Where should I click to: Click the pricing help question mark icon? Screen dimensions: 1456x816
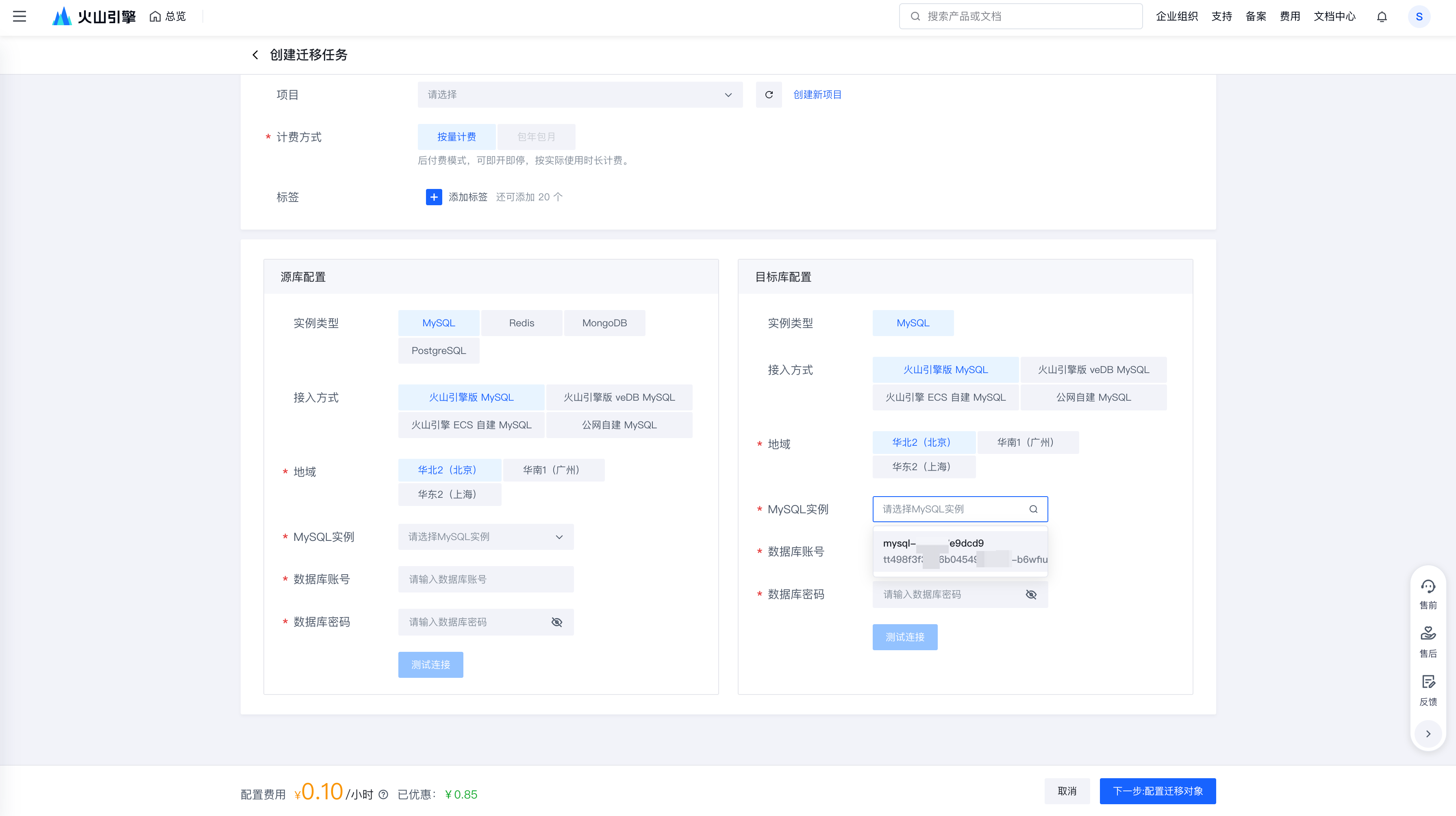point(383,794)
